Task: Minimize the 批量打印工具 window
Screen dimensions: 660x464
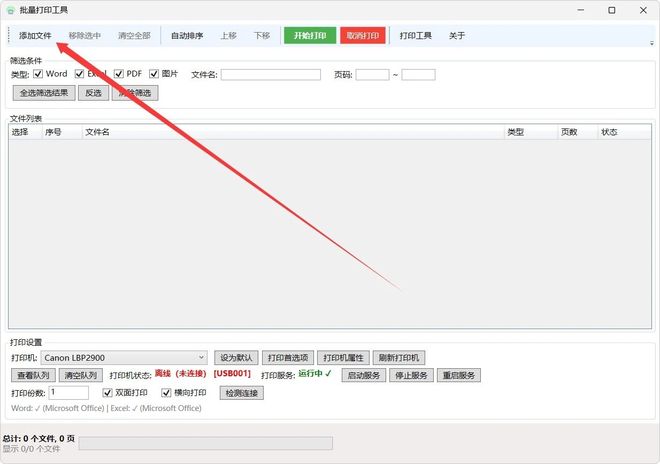Action: click(x=581, y=10)
